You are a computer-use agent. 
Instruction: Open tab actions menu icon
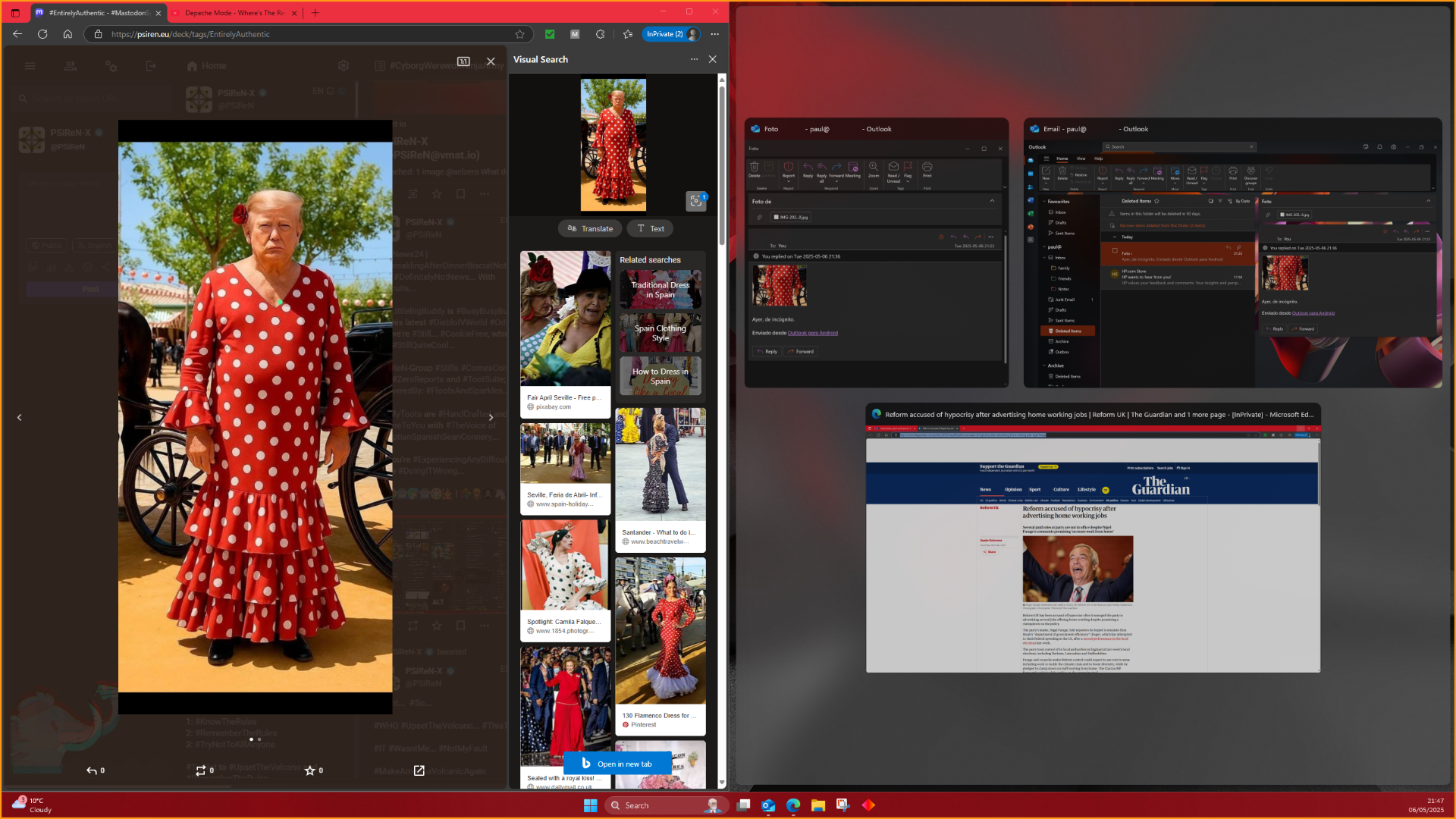(x=15, y=13)
